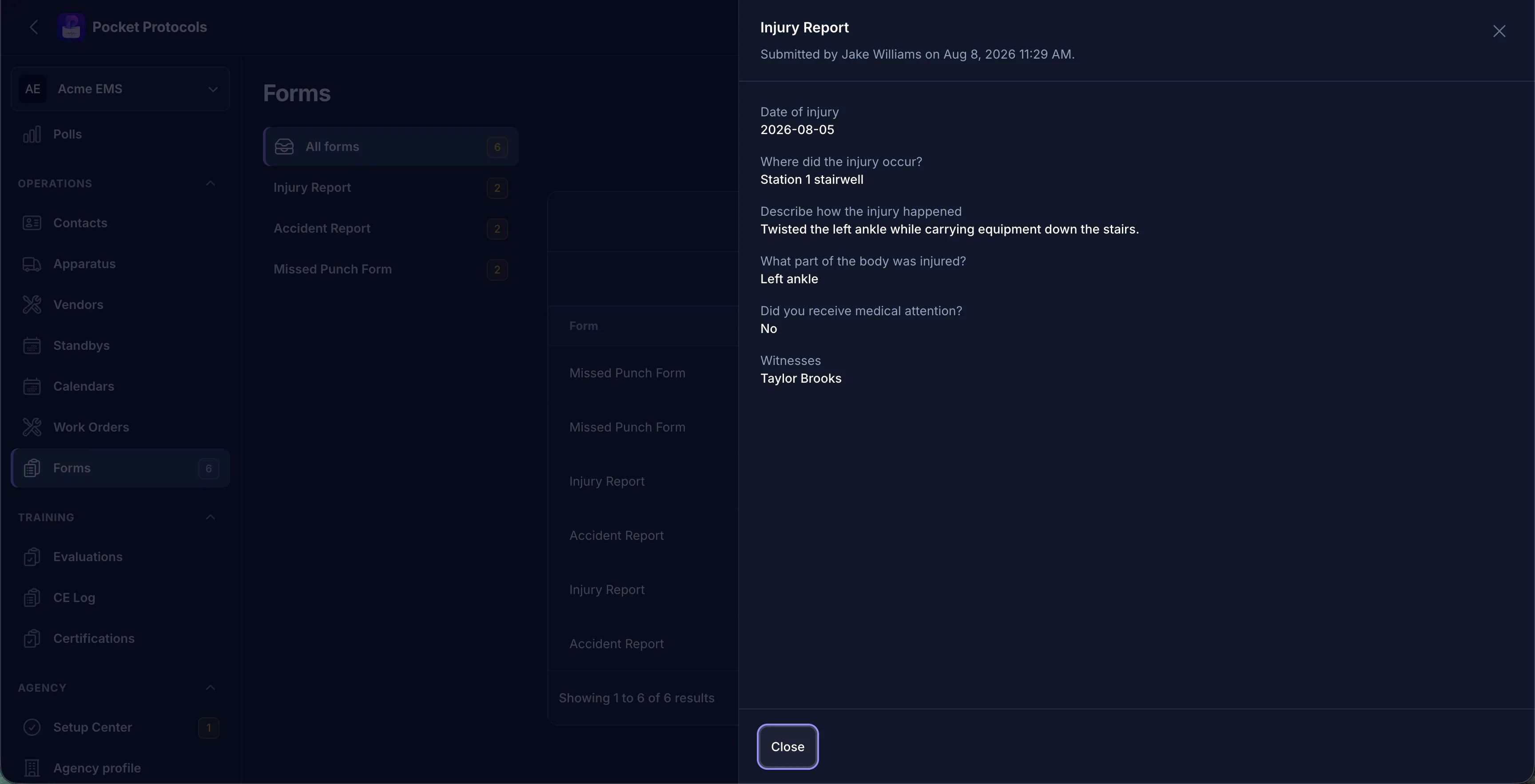This screenshot has width=1535, height=784.
Task: Click the 'Submitted by Jake Williams' subtitle
Action: coord(917,54)
